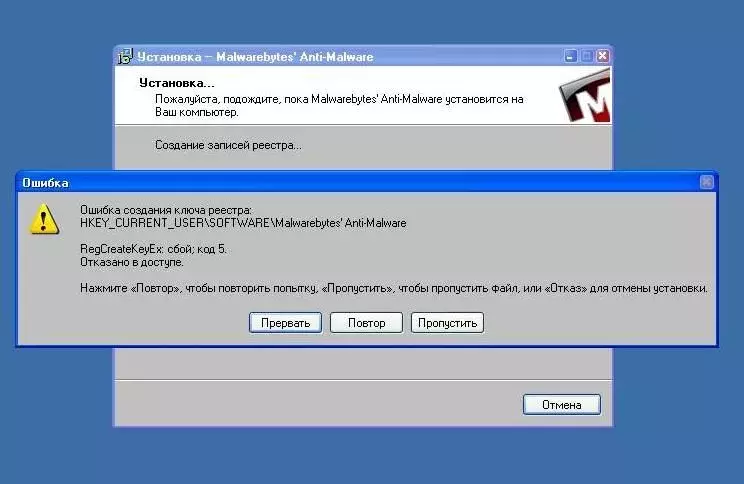This screenshot has height=484, width=744.
Task: Click the 'RegCreateKeyEx: сбой; код 5.' text
Action: pyautogui.click(x=153, y=249)
